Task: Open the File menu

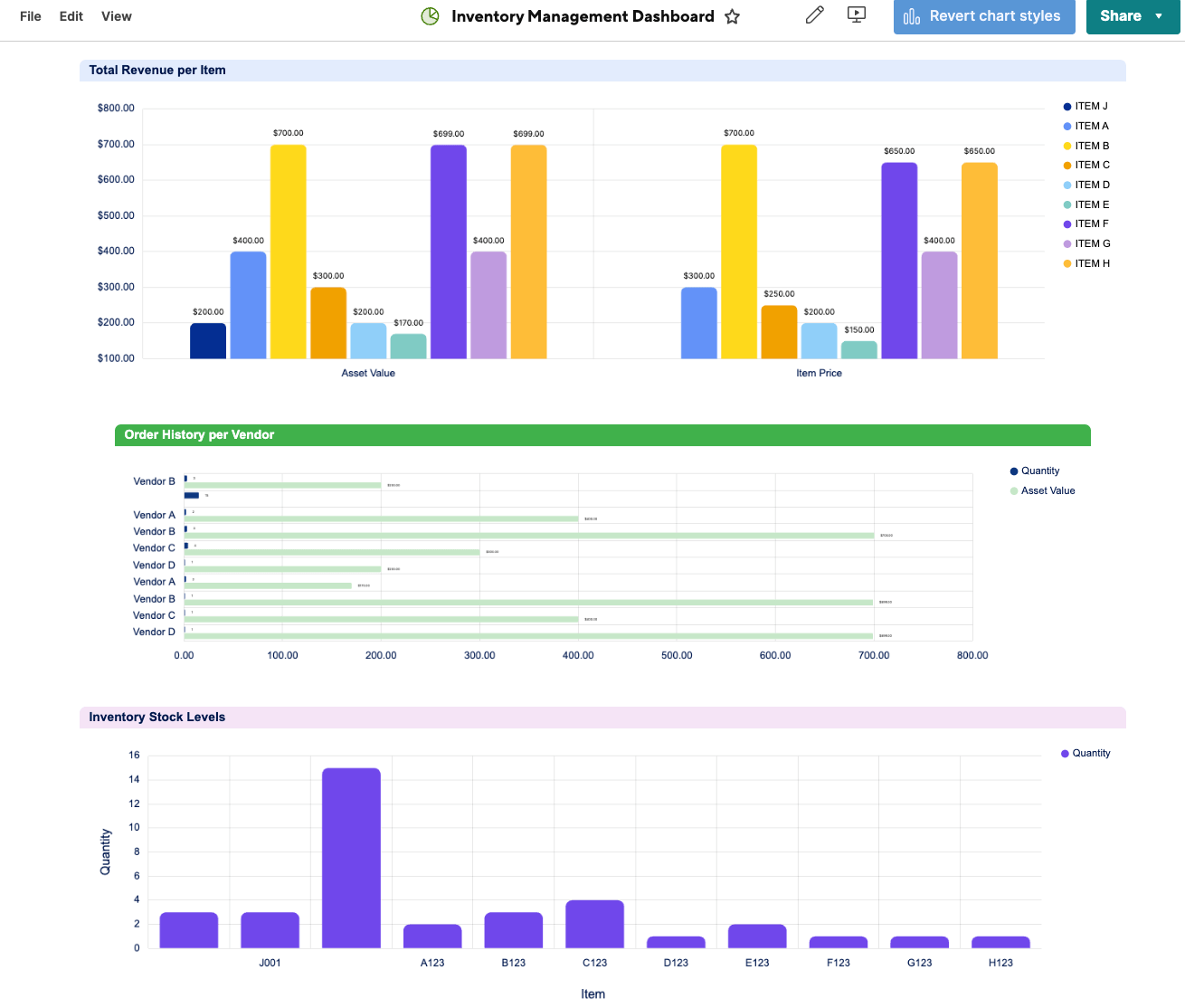Action: pyautogui.click(x=30, y=15)
